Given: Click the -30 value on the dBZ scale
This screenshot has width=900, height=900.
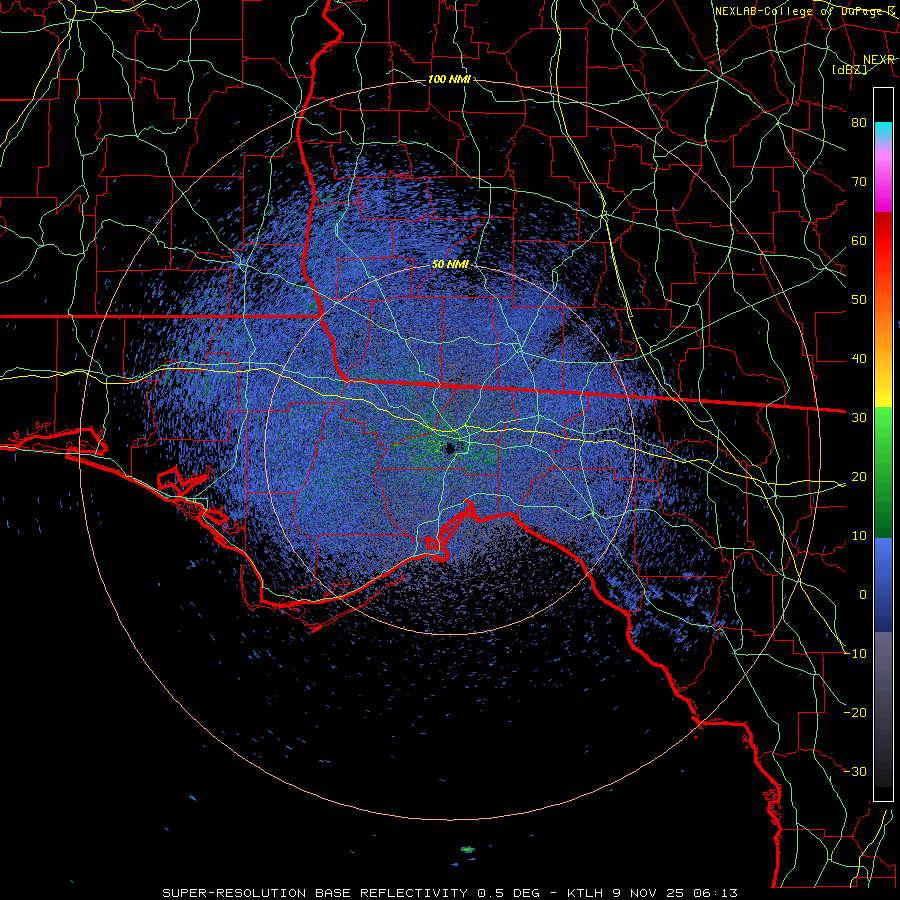Looking at the screenshot, I should (x=855, y=772).
